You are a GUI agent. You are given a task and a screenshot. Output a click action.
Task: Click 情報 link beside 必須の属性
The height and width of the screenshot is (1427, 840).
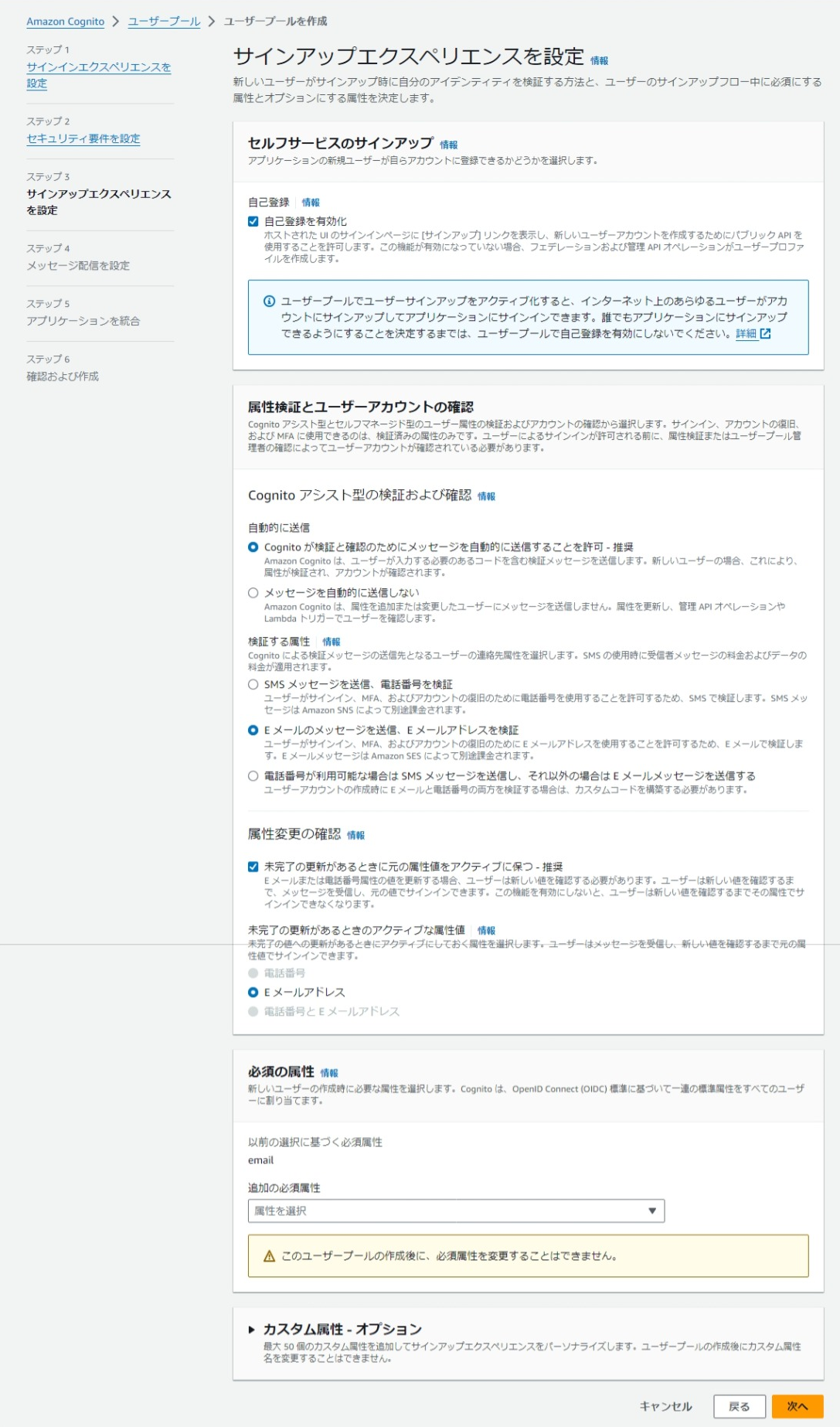329,1073
